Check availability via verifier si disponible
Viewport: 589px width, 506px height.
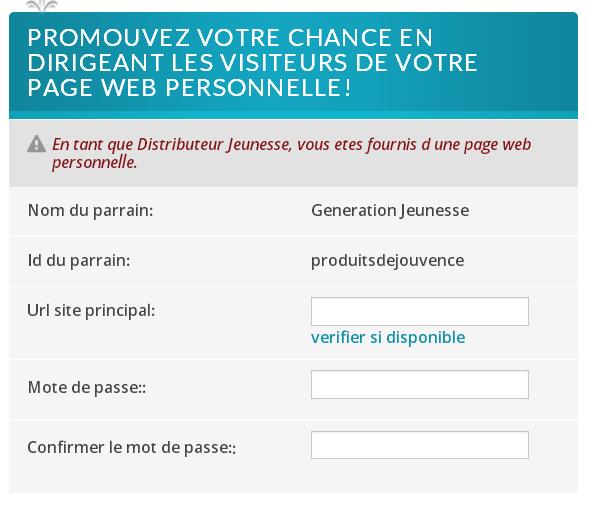point(388,337)
